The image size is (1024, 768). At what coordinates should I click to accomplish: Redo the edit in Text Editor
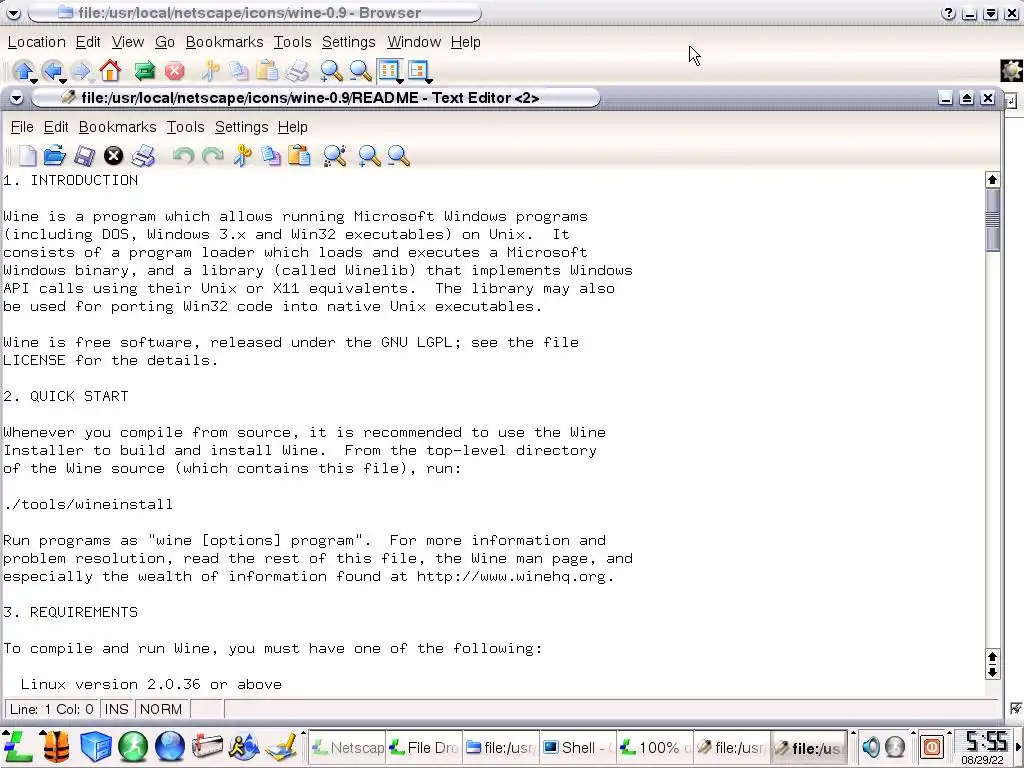click(x=213, y=156)
